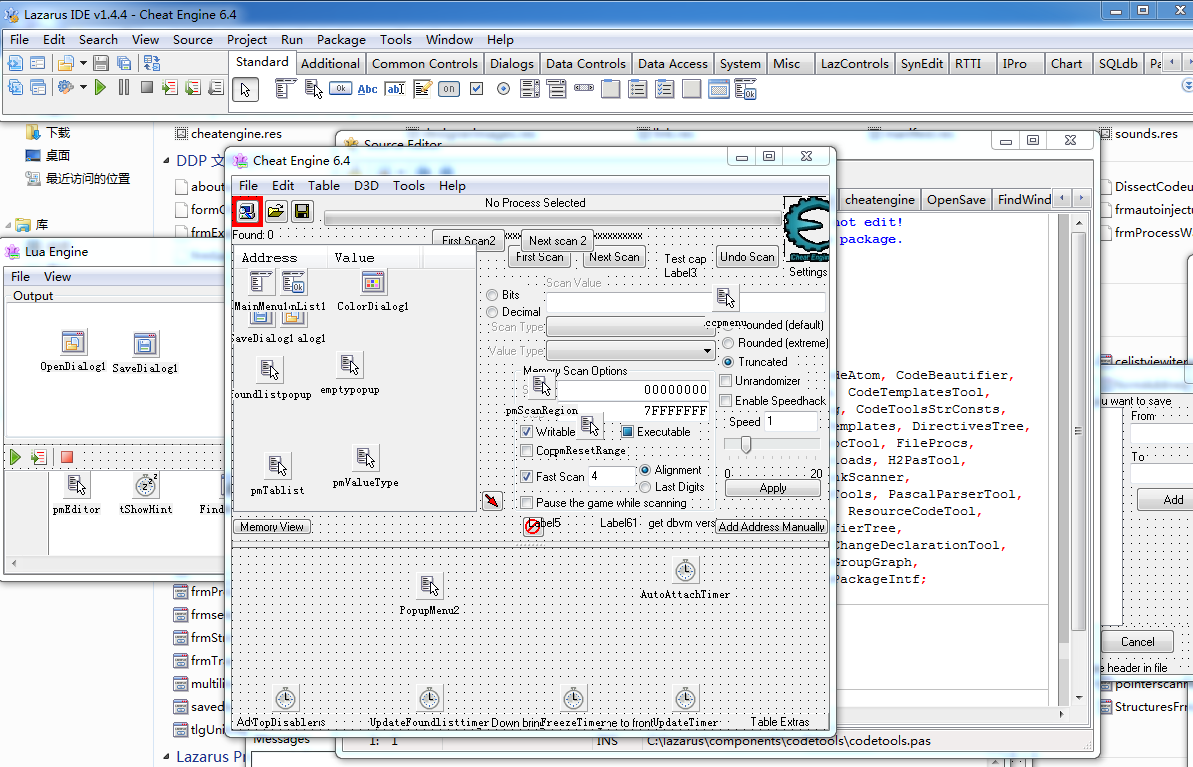Select the AutoAttachTimer component
This screenshot has height=767, width=1193.
(x=685, y=570)
